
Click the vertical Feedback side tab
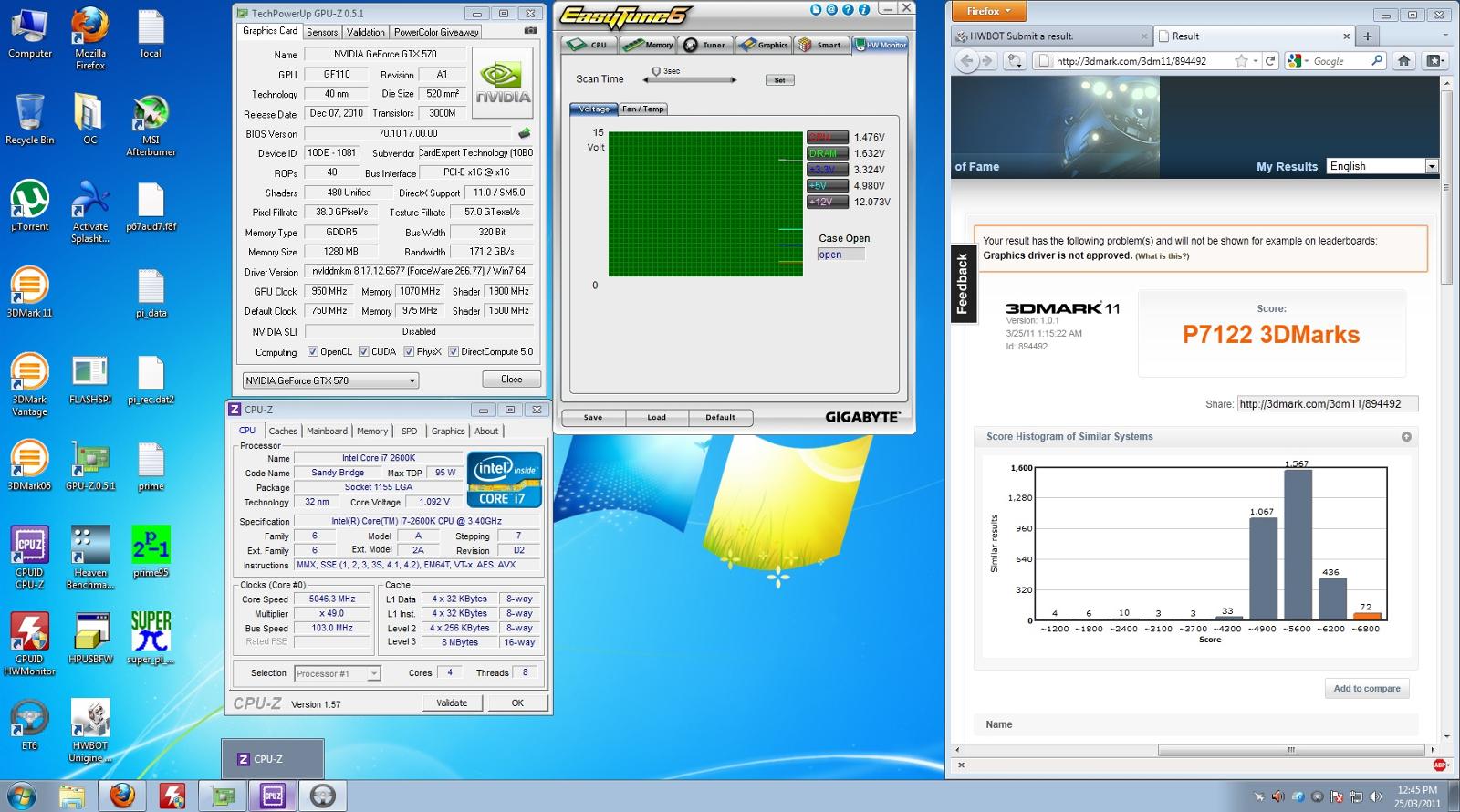(x=962, y=284)
